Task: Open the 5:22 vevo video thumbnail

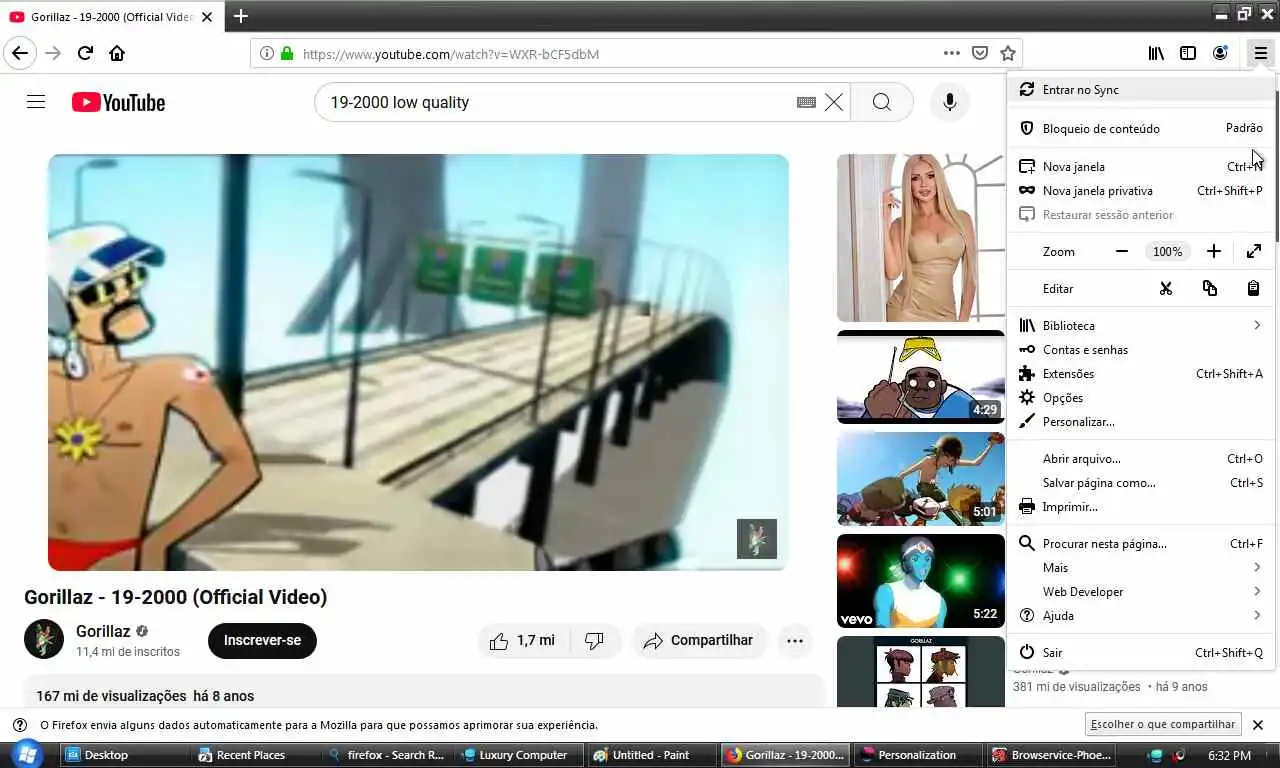Action: [920, 581]
